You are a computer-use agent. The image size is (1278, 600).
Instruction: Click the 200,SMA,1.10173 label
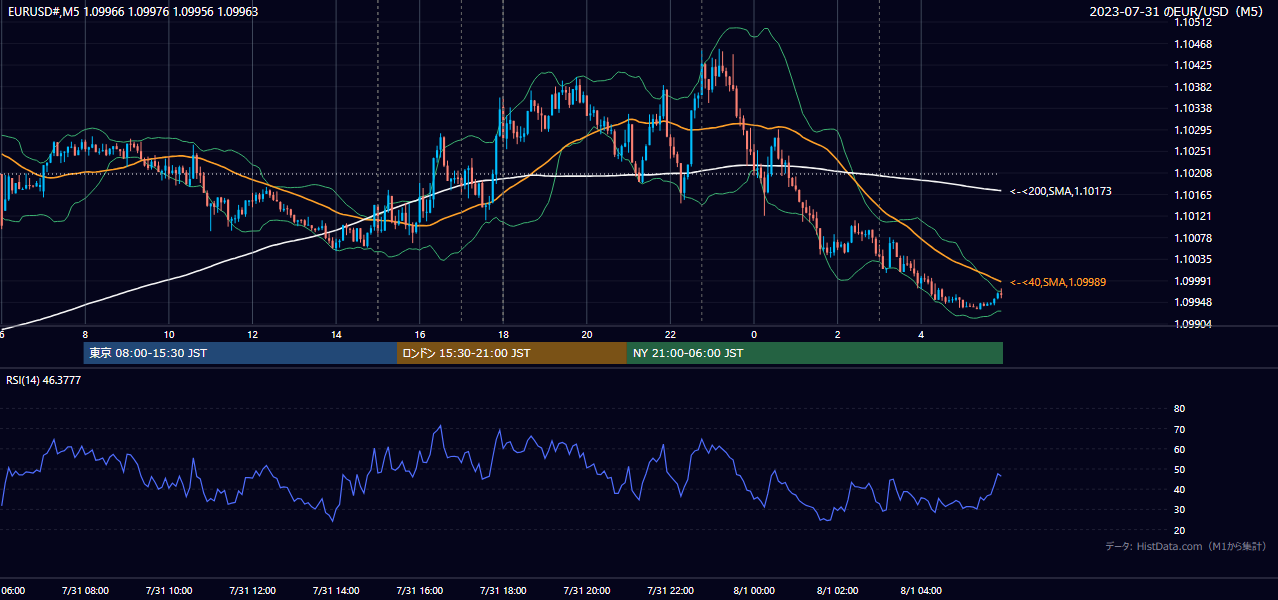coord(1060,191)
